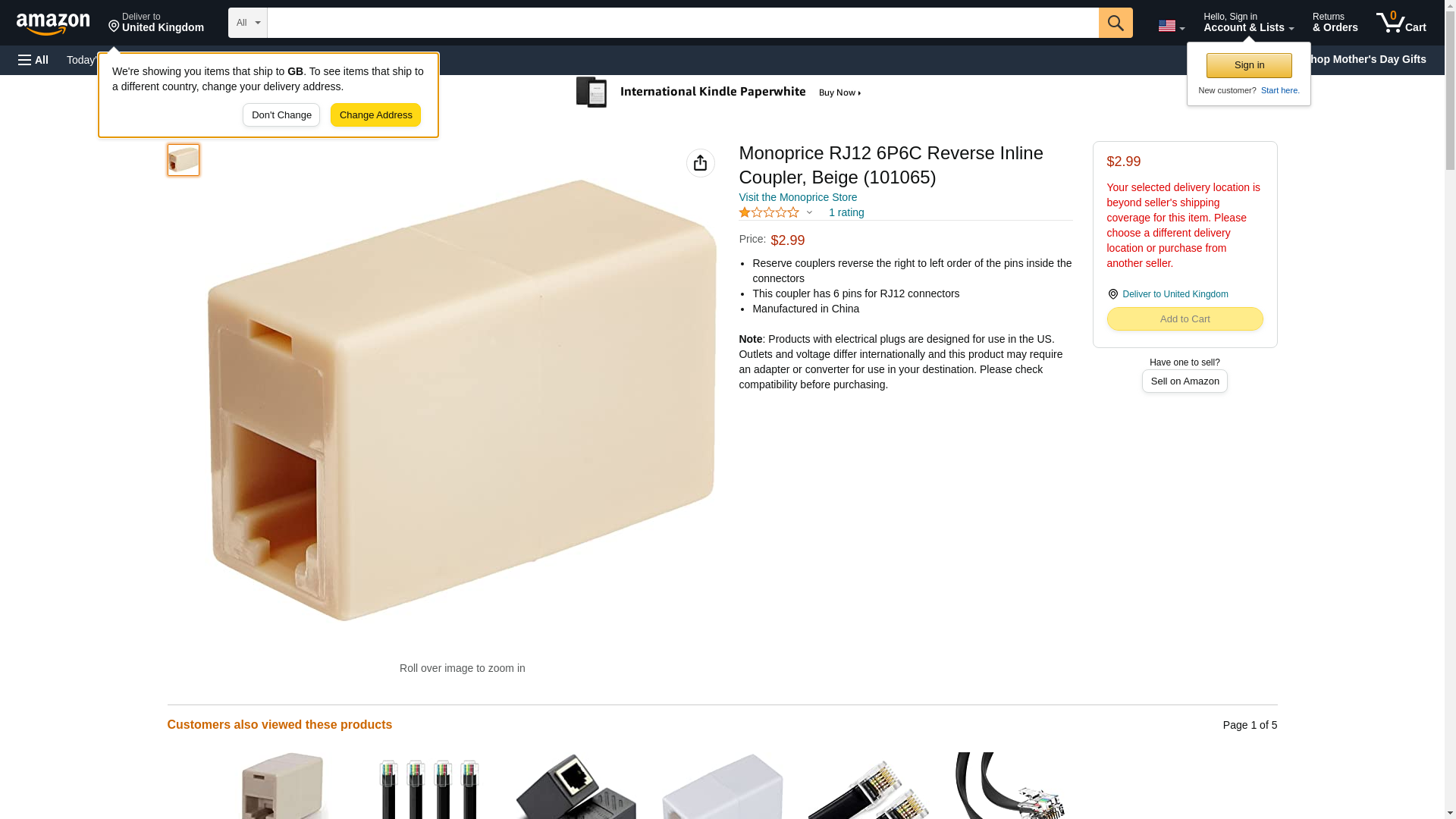Click Change Address button
The width and height of the screenshot is (1456, 819).
[x=375, y=115]
